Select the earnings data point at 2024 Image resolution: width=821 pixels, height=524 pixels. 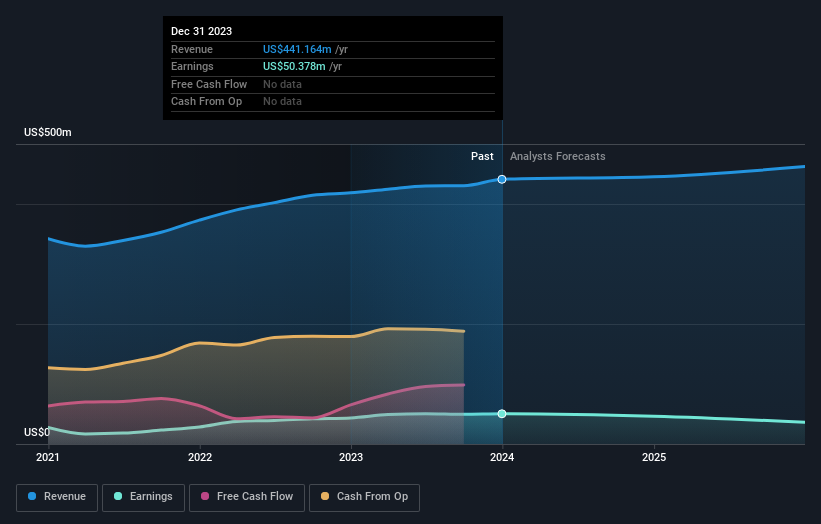pos(502,414)
